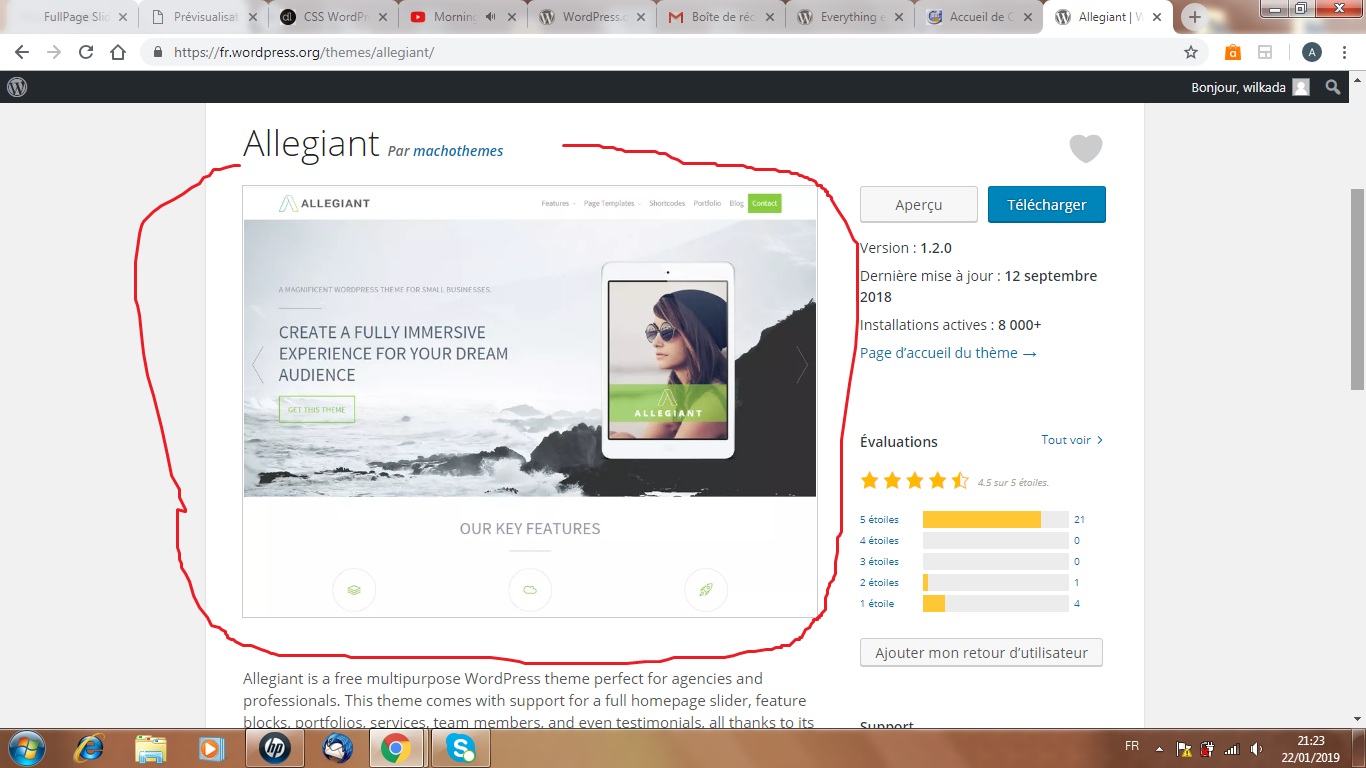1366x768 pixels.
Task: Open Chrome three-dot menu
Action: click(x=1344, y=52)
